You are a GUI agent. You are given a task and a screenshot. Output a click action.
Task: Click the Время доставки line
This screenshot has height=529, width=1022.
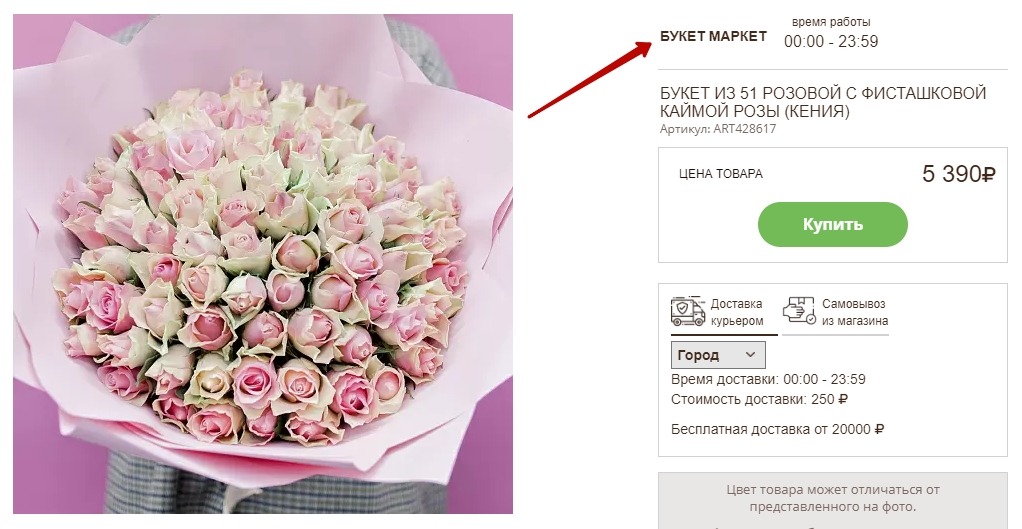click(x=768, y=379)
